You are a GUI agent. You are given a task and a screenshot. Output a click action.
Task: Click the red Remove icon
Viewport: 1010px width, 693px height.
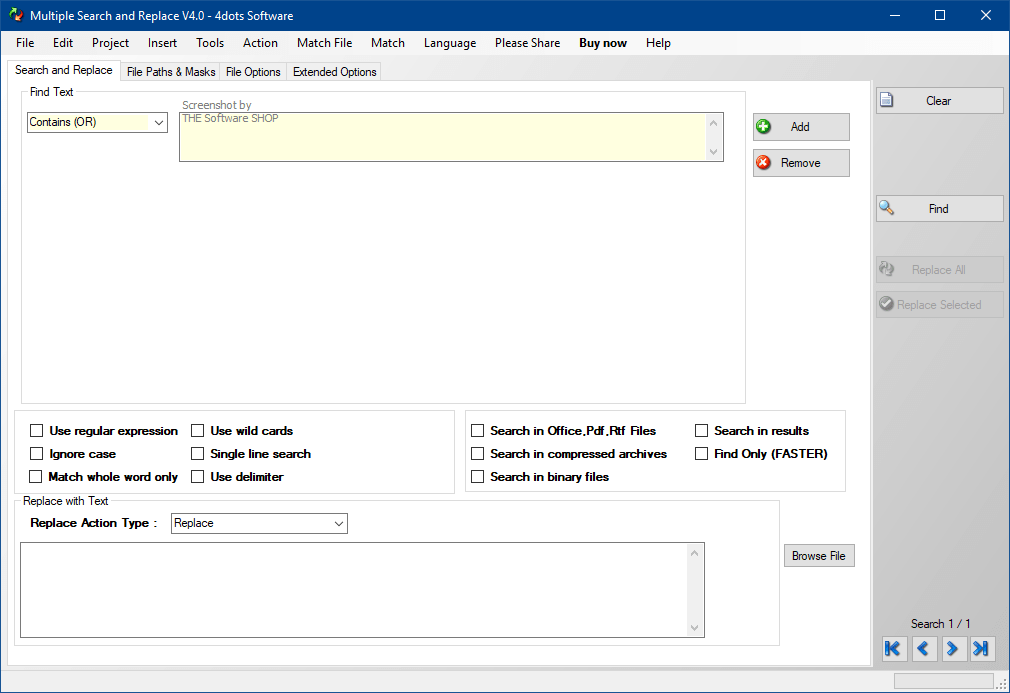(764, 163)
